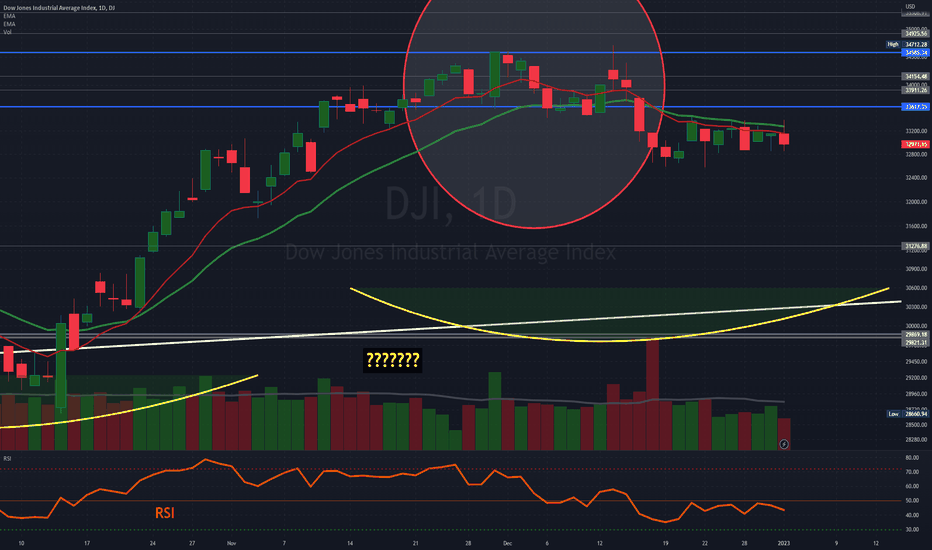Click the 33911.26 price level label
Image resolution: width=932 pixels, height=550 pixels.
pyautogui.click(x=915, y=90)
